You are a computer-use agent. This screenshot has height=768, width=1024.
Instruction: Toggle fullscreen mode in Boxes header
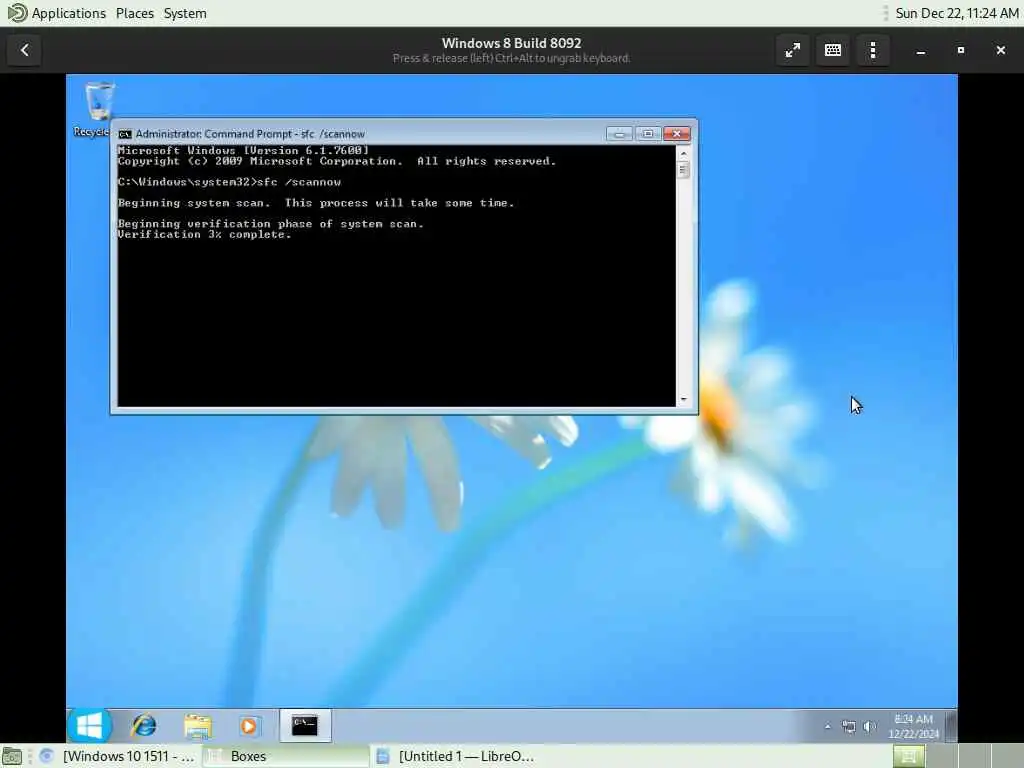click(792, 50)
